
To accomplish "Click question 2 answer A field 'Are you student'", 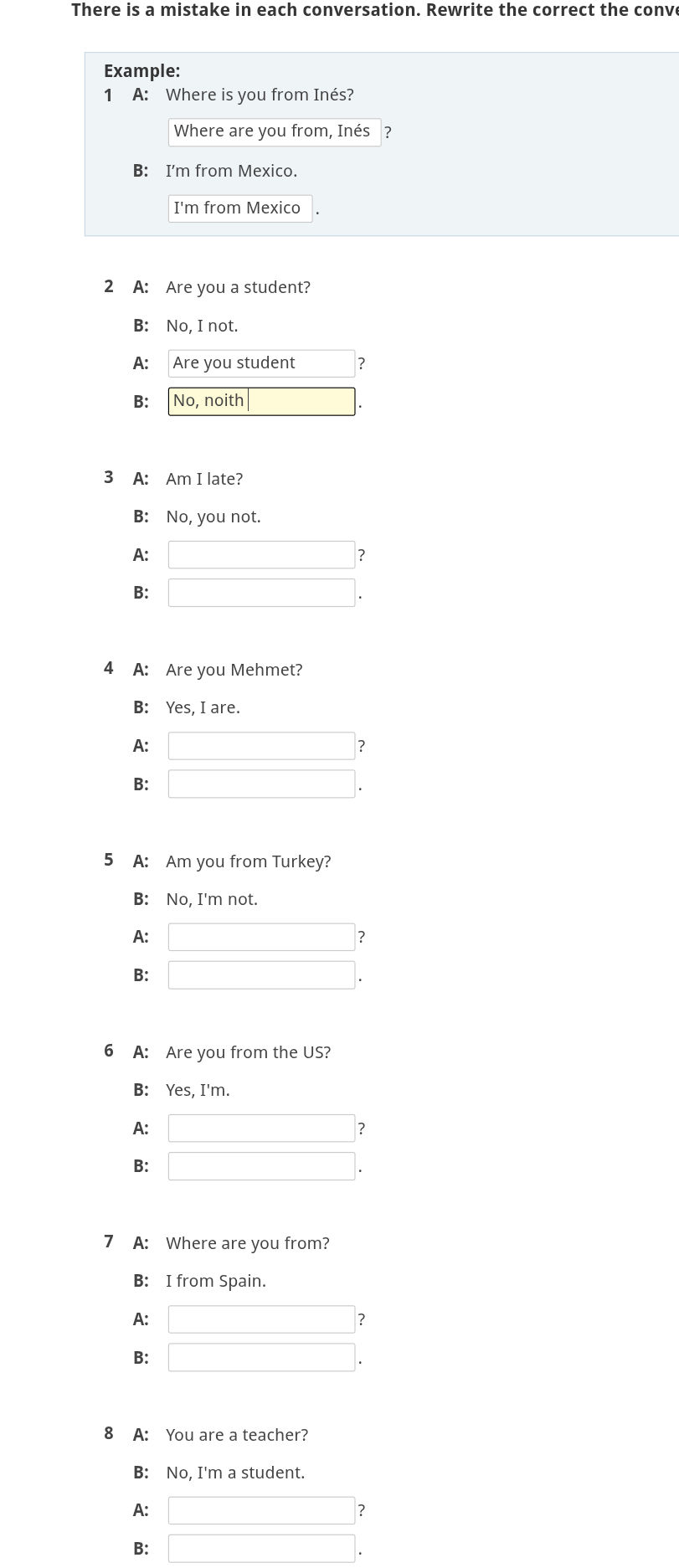I will coord(261,363).
